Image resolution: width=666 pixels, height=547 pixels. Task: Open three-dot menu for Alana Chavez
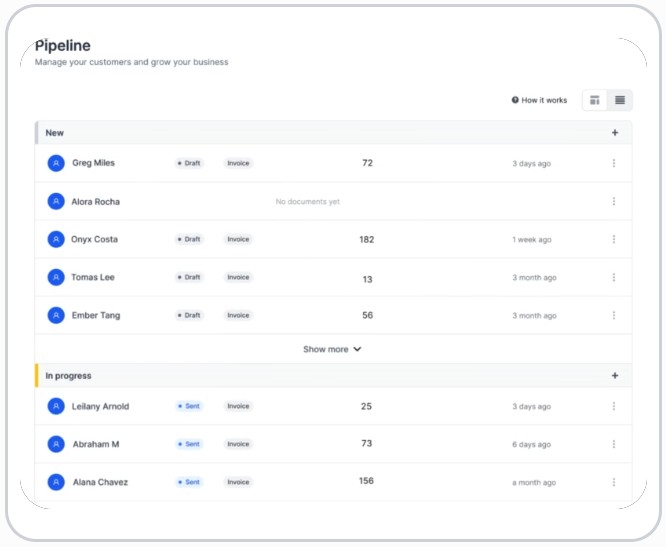tap(613, 482)
